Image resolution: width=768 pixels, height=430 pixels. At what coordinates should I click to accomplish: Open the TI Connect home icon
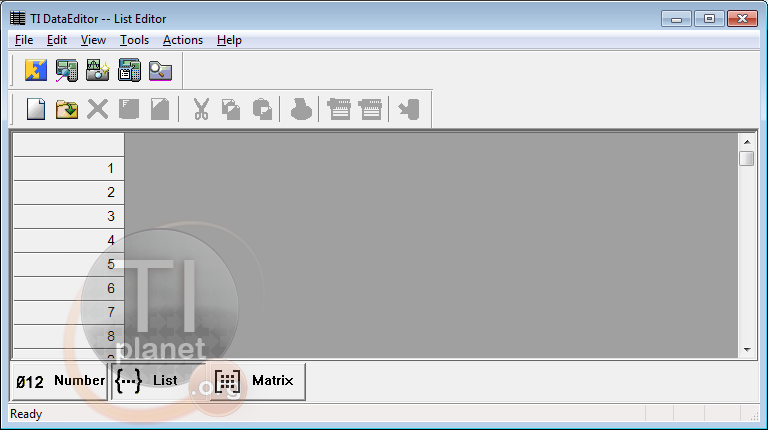pos(36,71)
